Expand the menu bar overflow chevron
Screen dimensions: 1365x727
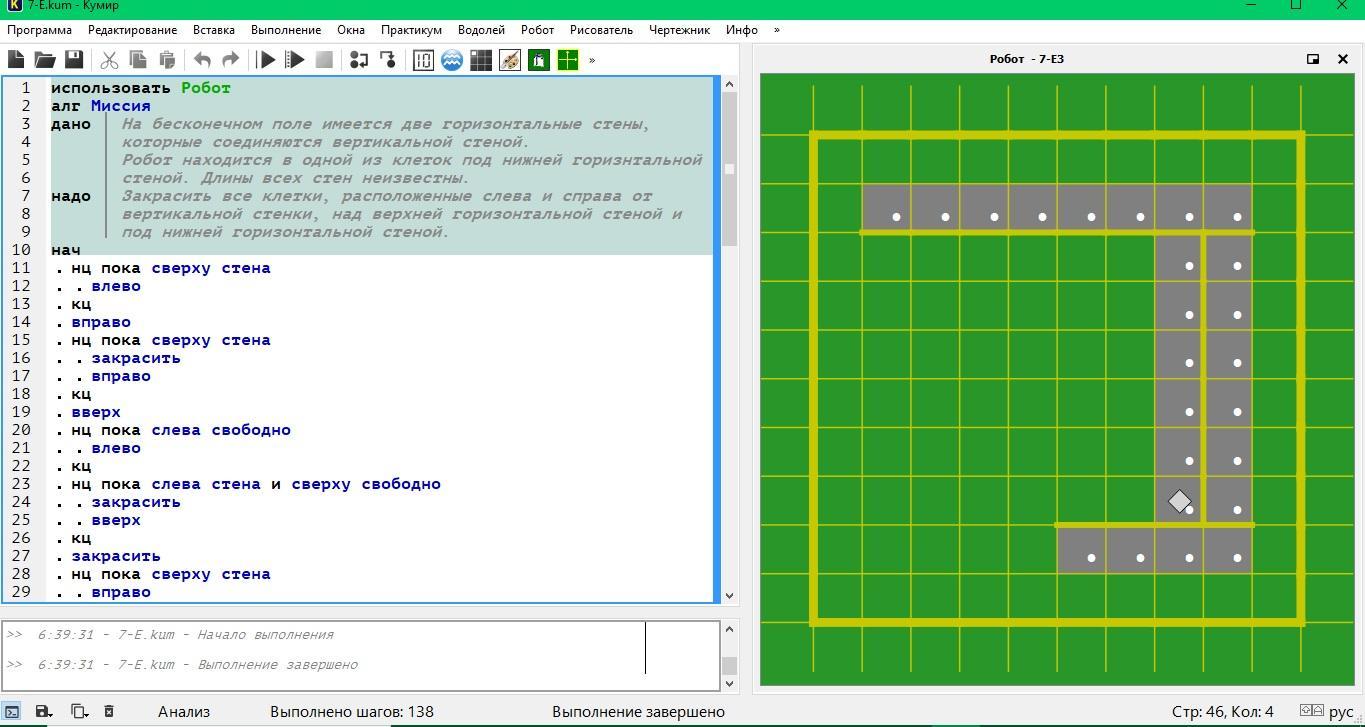tap(777, 30)
